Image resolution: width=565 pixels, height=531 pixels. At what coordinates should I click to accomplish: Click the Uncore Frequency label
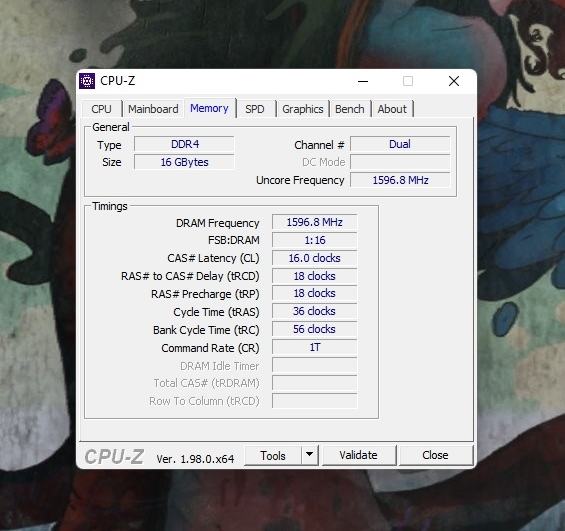pyautogui.click(x=300, y=180)
